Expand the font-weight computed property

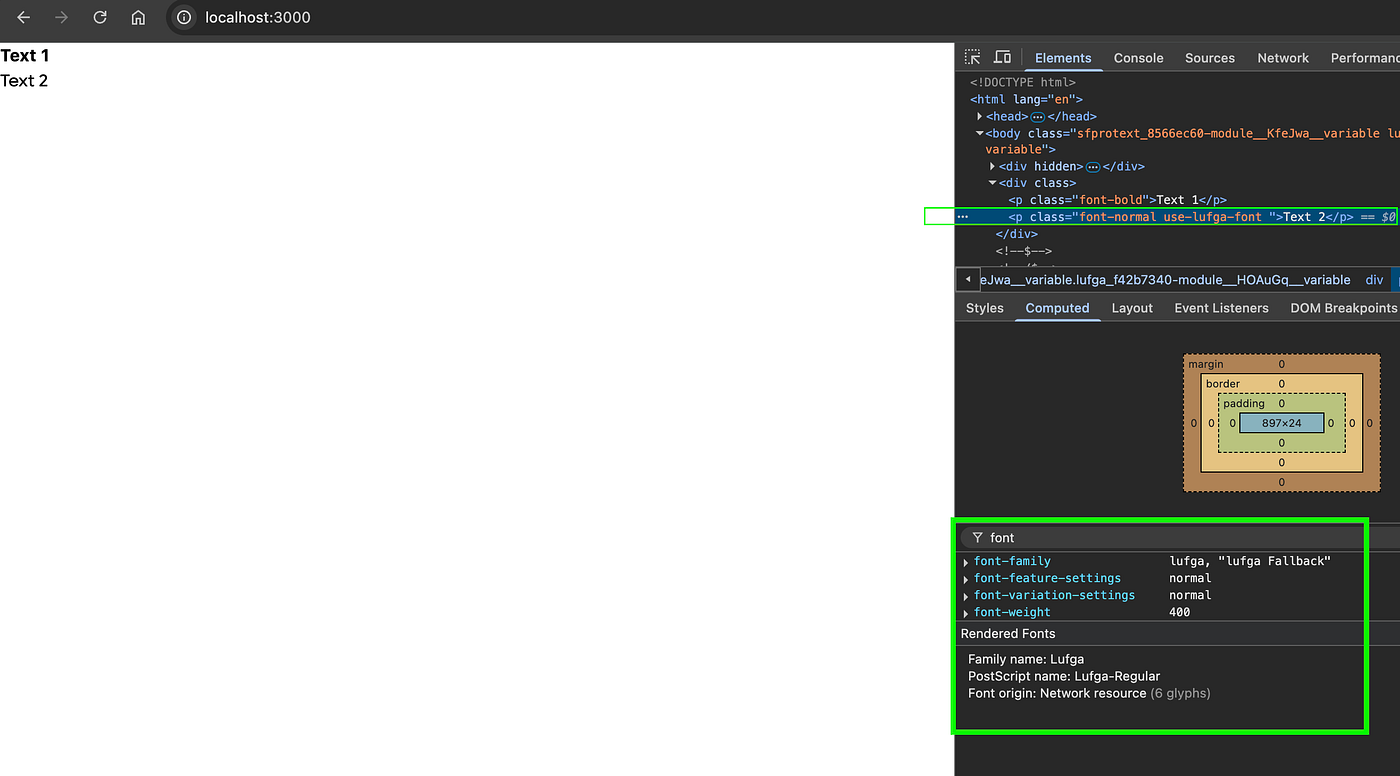pyautogui.click(x=966, y=613)
